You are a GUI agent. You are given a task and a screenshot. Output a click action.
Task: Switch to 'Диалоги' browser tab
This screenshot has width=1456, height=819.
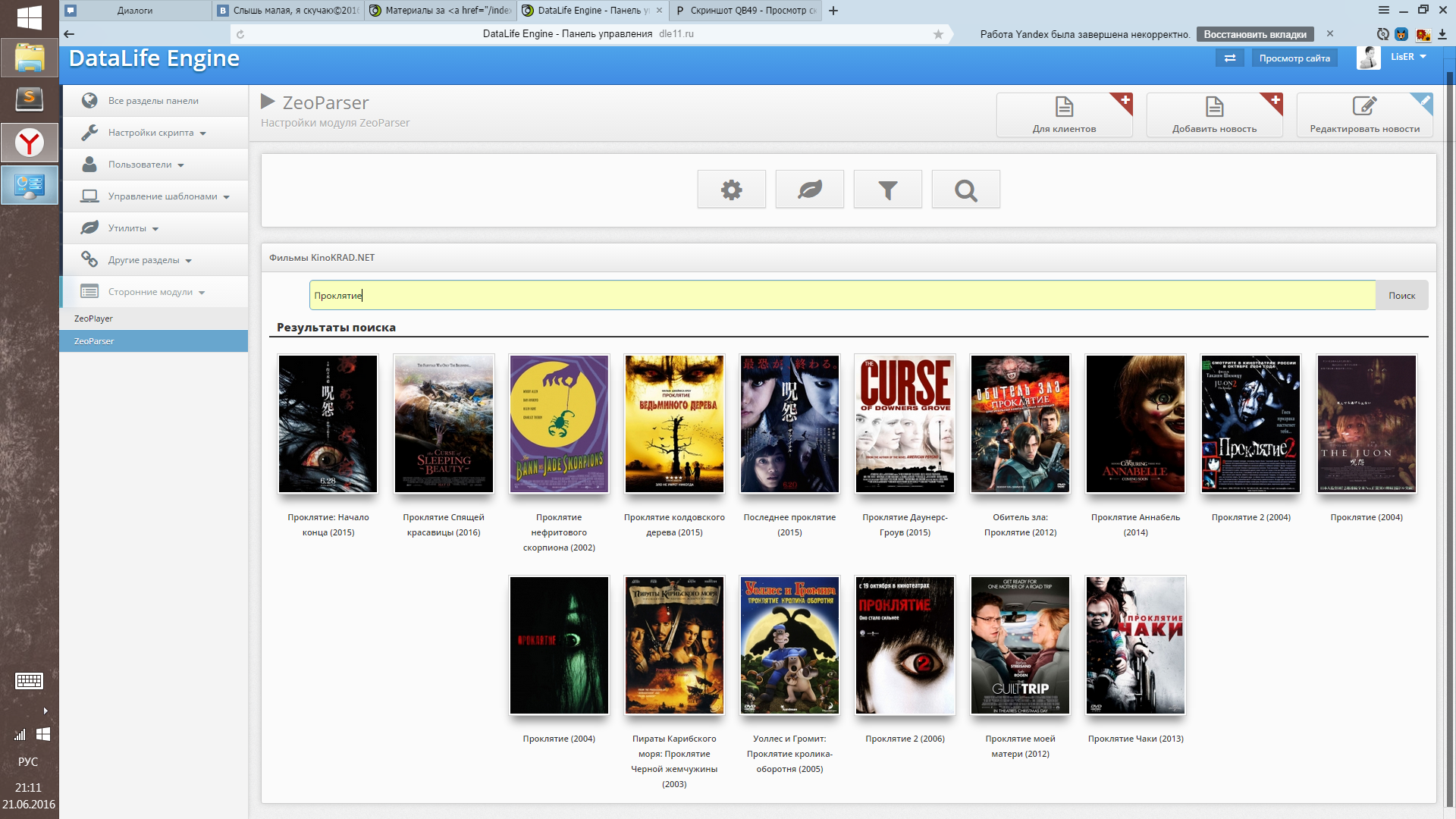pyautogui.click(x=135, y=11)
